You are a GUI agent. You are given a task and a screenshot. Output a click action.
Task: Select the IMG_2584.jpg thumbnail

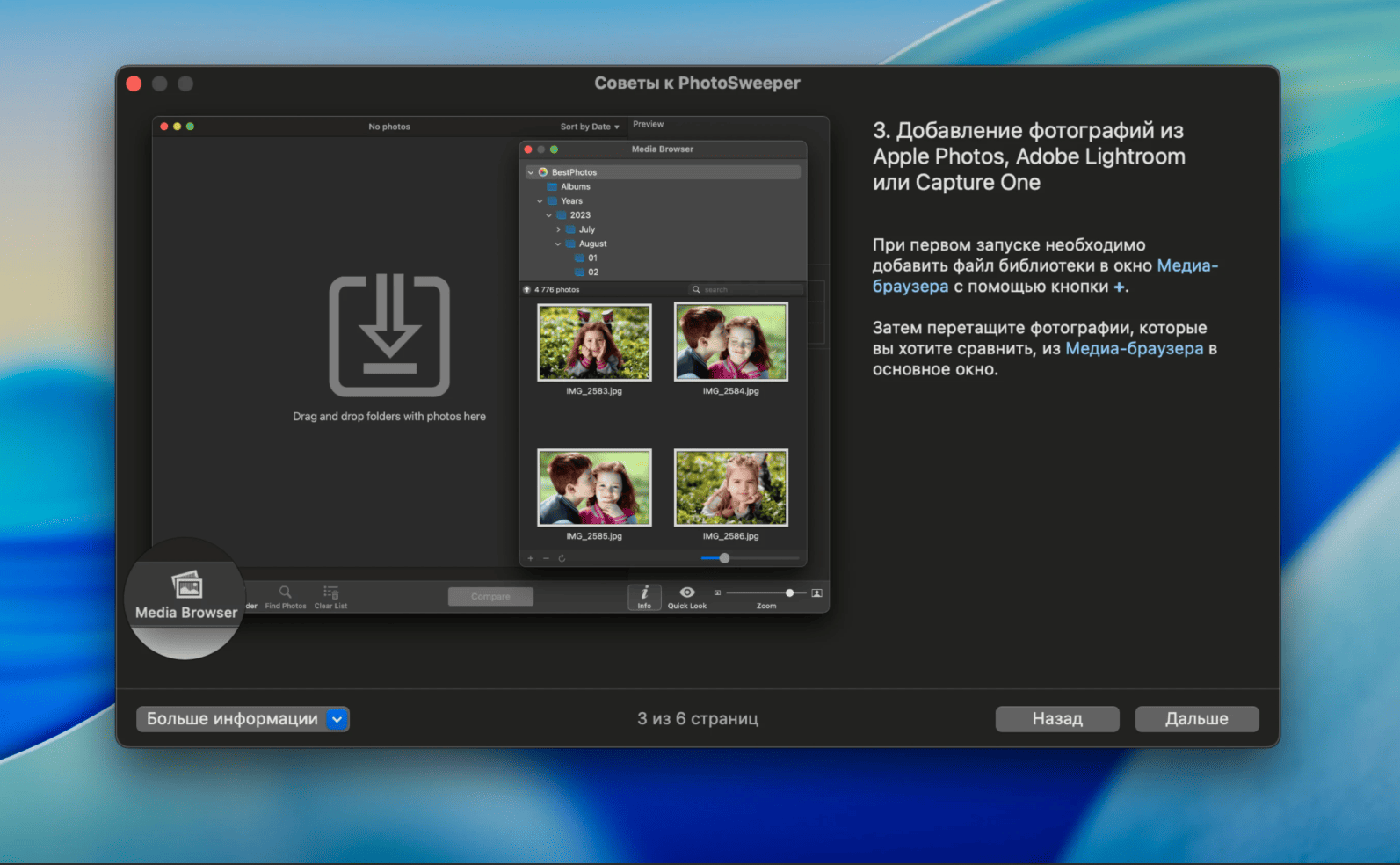731,342
